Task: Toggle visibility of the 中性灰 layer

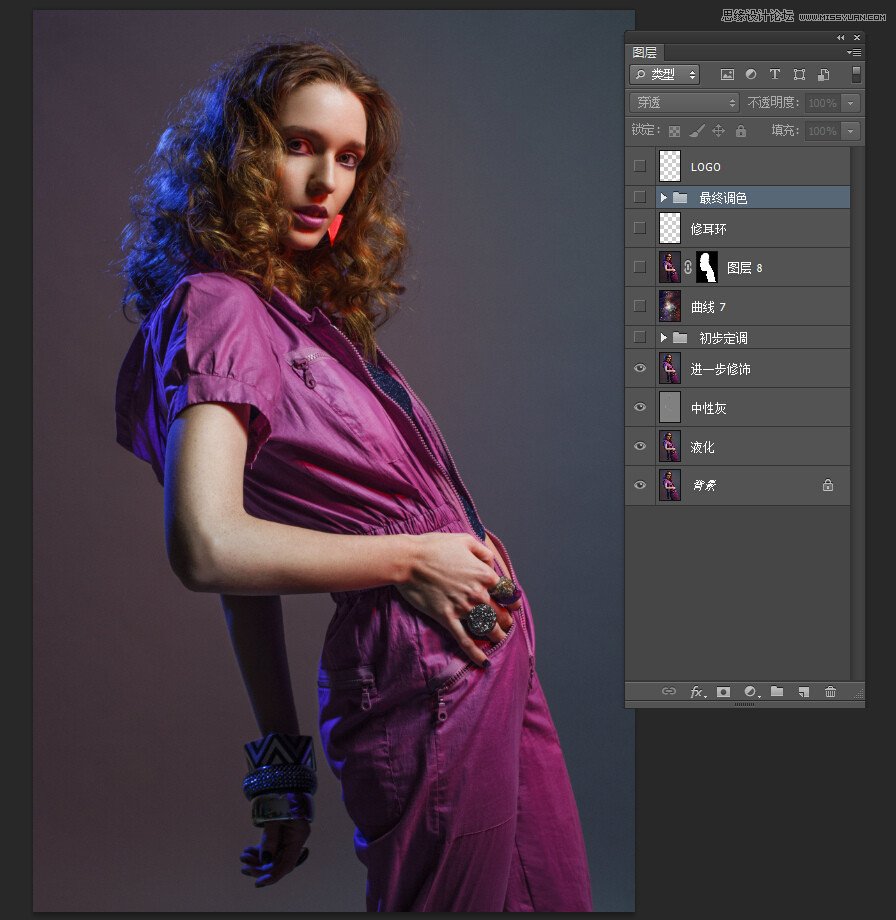Action: (640, 407)
